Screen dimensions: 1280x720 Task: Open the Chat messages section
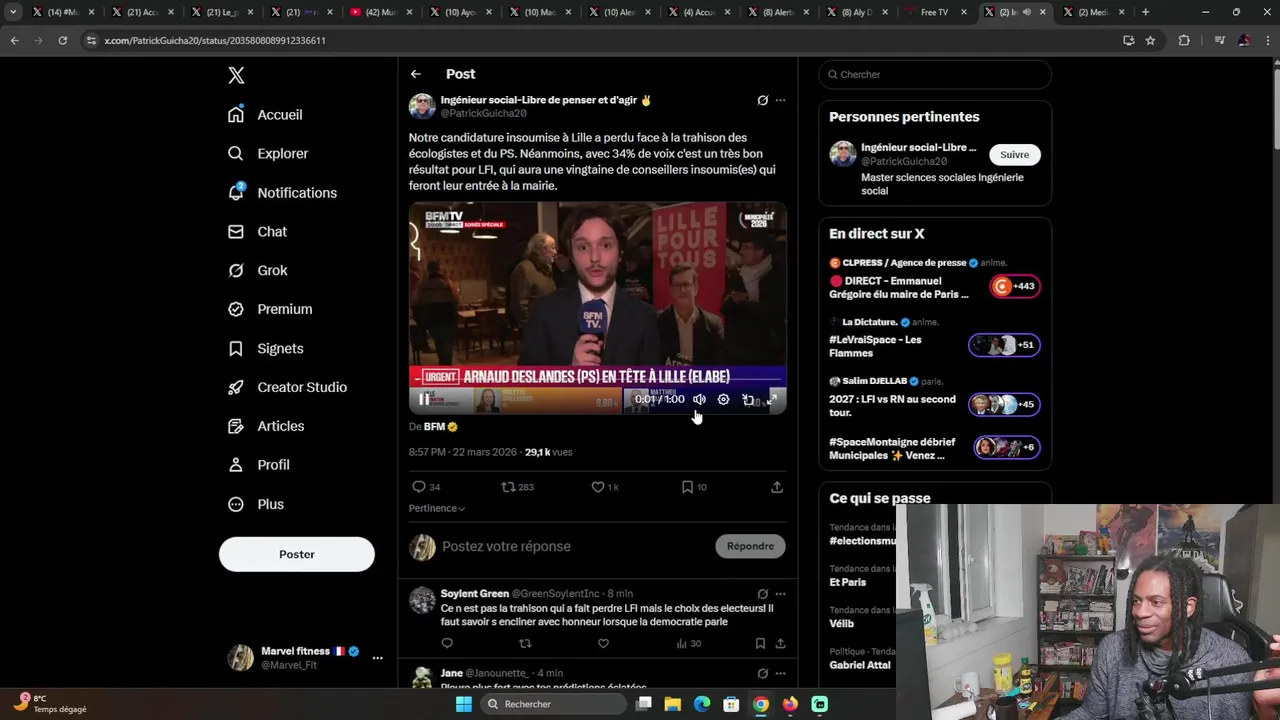pos(257,232)
